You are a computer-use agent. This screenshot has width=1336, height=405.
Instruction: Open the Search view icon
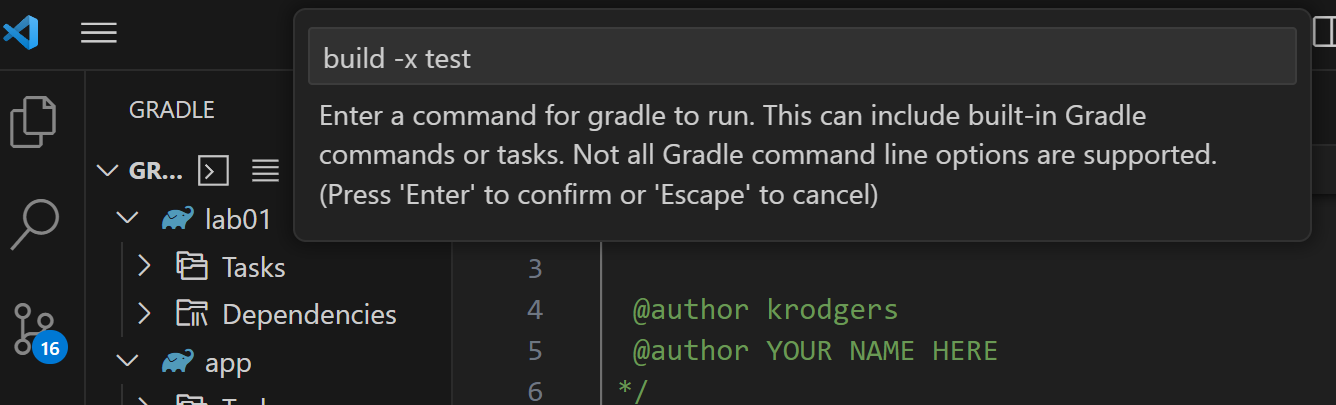[34, 224]
